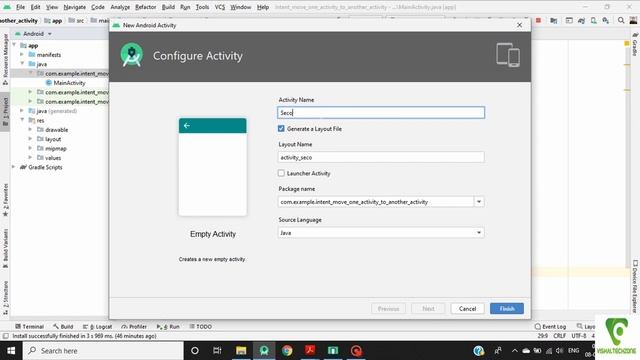The width and height of the screenshot is (640, 360).
Task: Click the phone and tablet form-factor icon
Action: click(508, 55)
